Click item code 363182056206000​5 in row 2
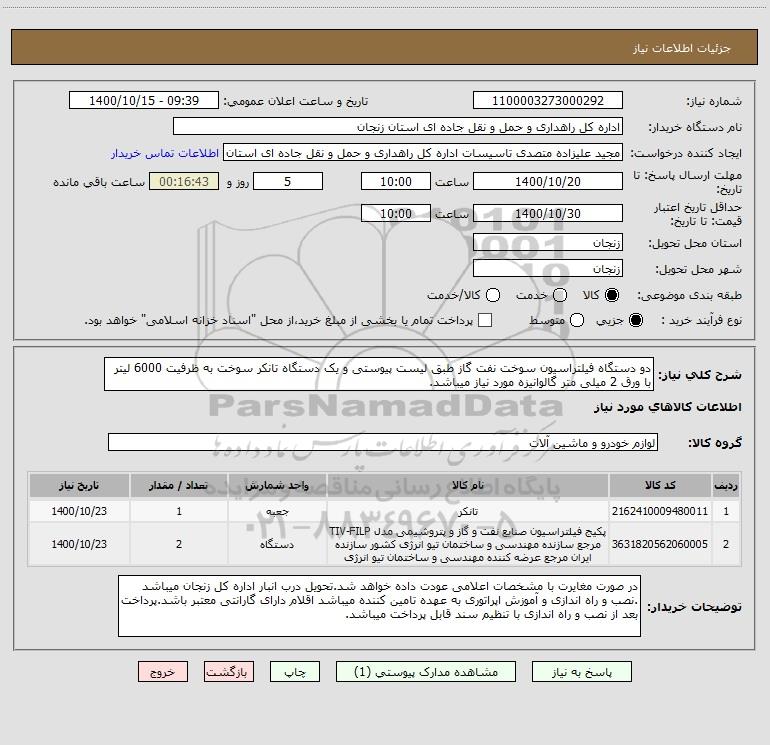The height and width of the screenshot is (745, 770). [660, 544]
